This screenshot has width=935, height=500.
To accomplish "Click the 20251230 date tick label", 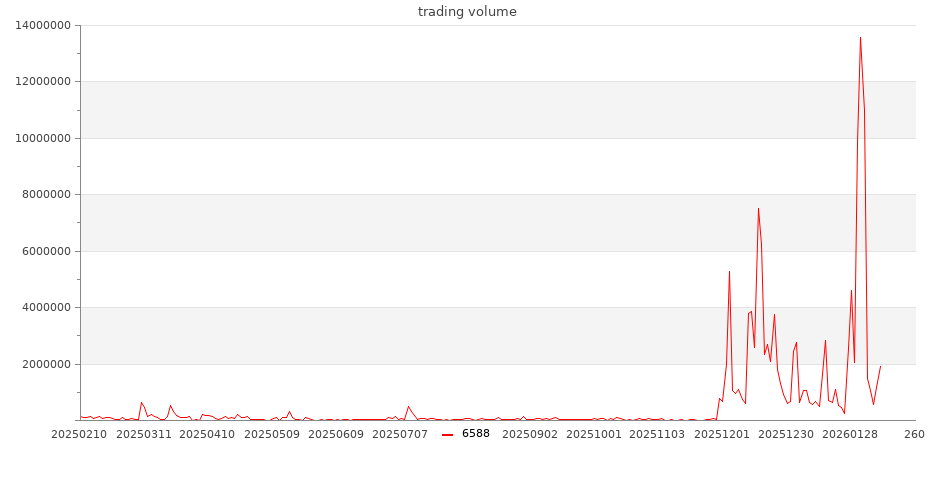I will [x=786, y=434].
